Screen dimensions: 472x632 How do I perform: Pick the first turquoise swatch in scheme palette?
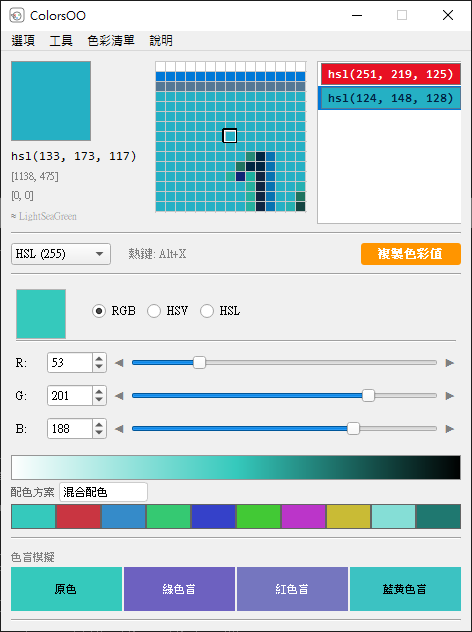pos(33,516)
